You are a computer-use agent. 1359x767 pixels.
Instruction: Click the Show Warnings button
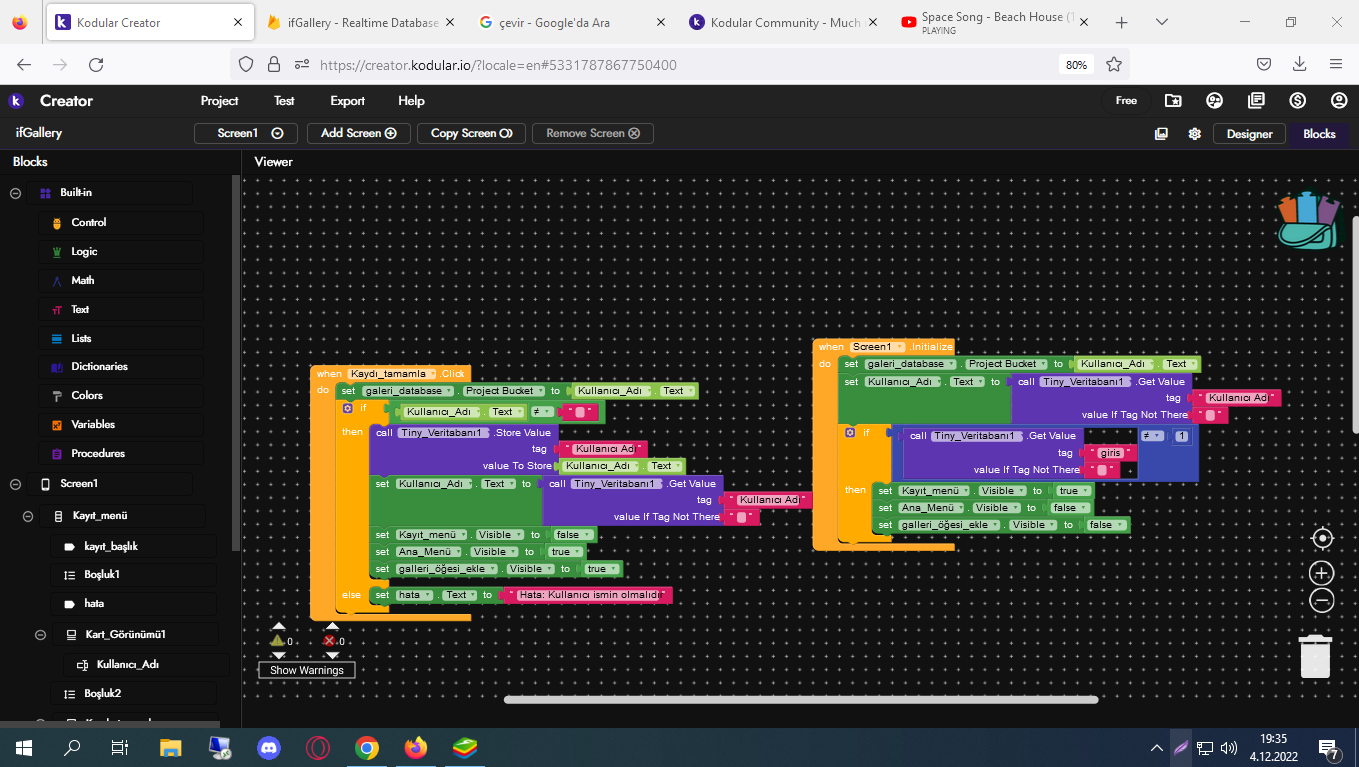click(307, 670)
